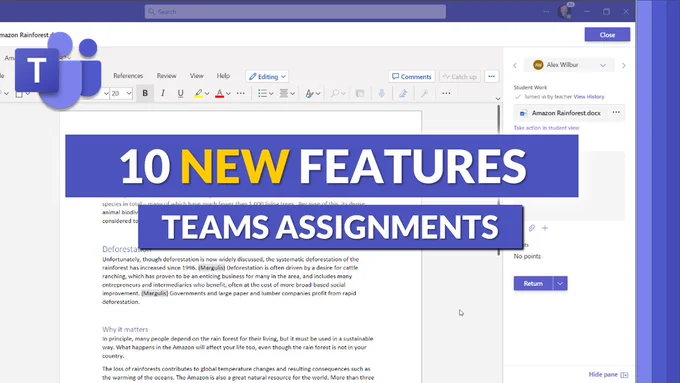Click Take action in student view
This screenshot has width=680, height=383.
(546, 128)
